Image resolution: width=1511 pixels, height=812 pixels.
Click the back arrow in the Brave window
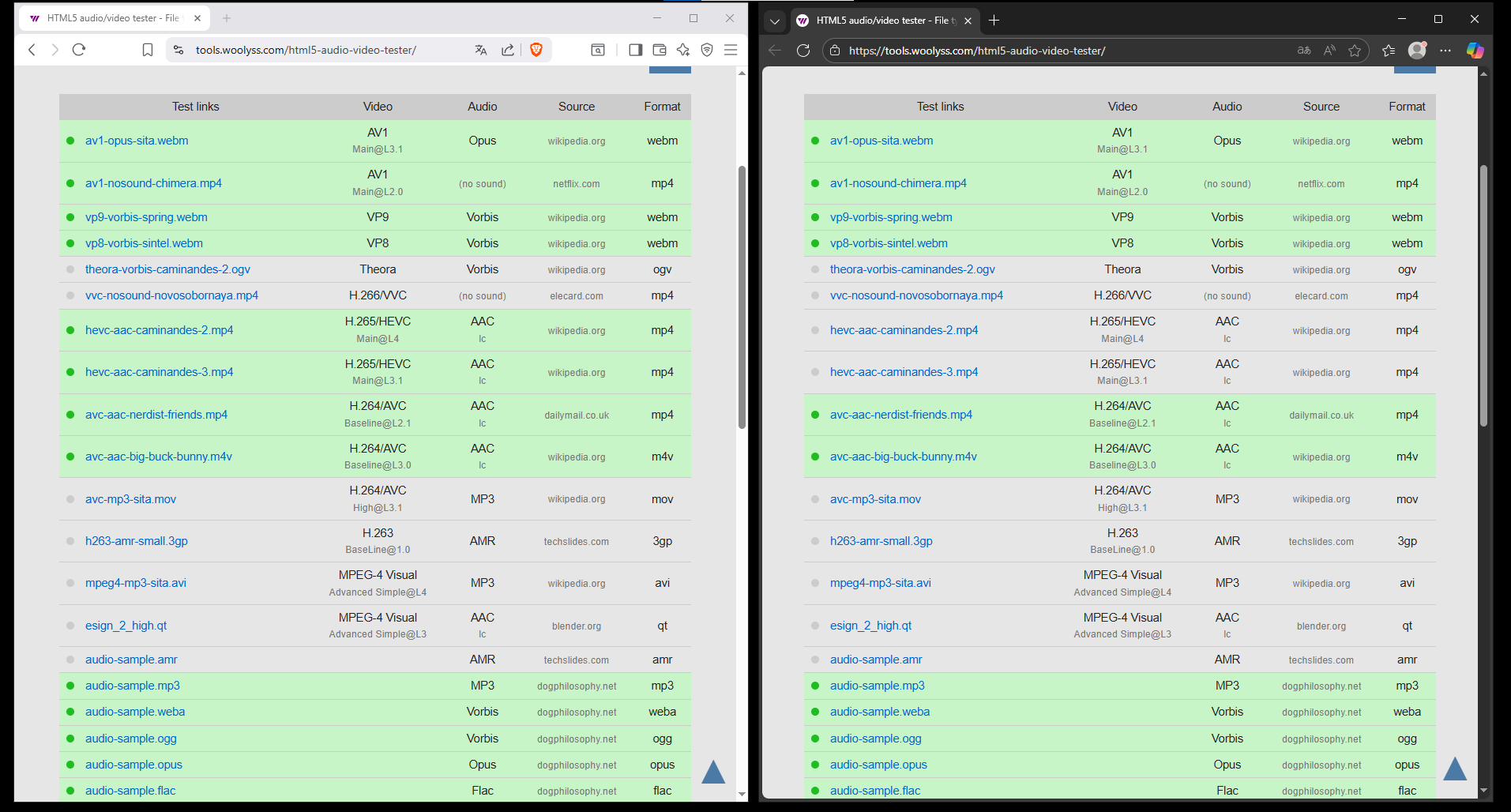(x=32, y=50)
